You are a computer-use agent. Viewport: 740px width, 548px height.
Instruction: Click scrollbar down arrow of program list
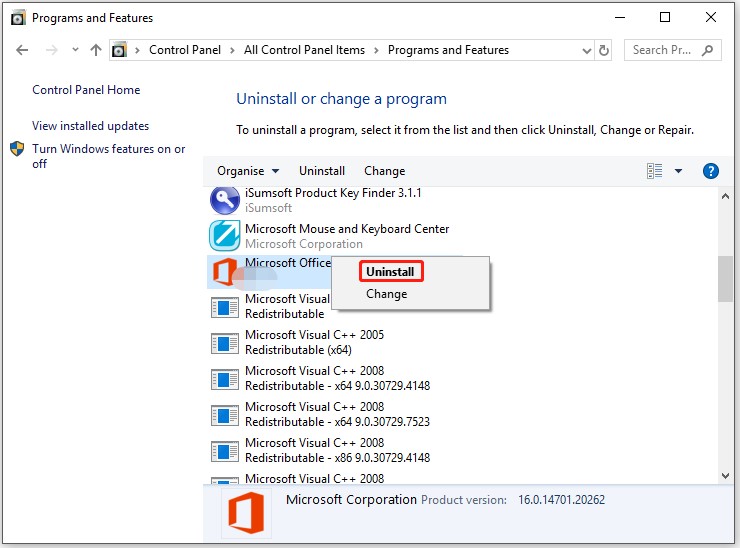coord(725,476)
